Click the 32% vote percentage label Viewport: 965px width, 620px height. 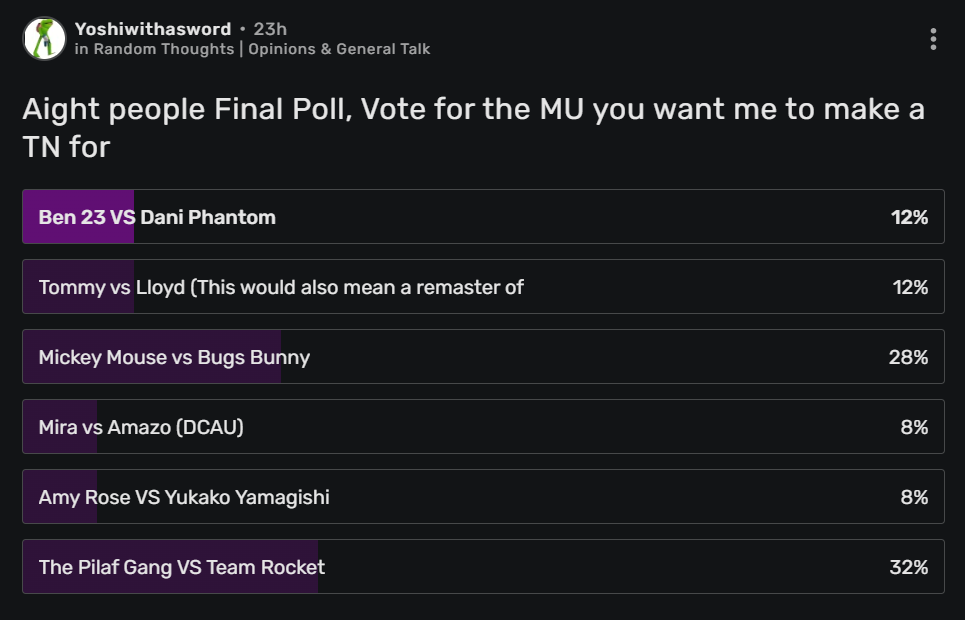point(911,567)
